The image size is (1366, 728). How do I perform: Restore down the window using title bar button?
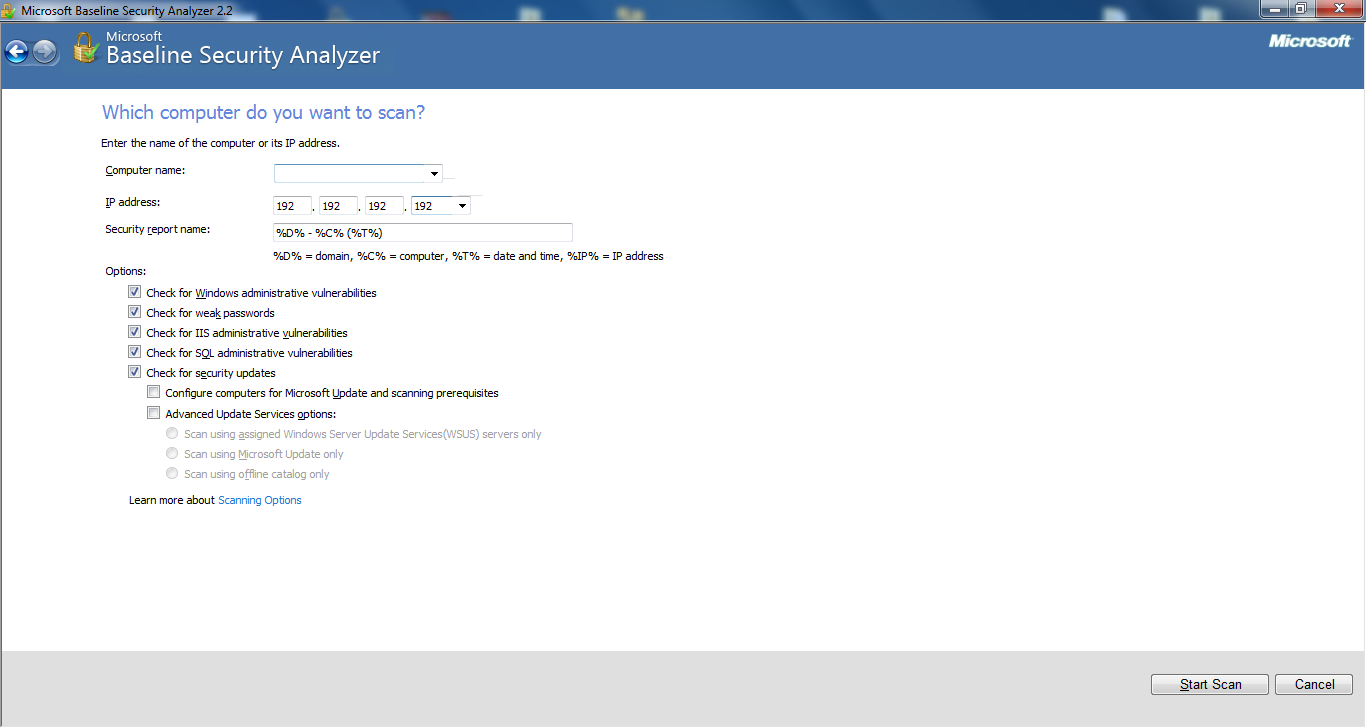tap(1300, 9)
